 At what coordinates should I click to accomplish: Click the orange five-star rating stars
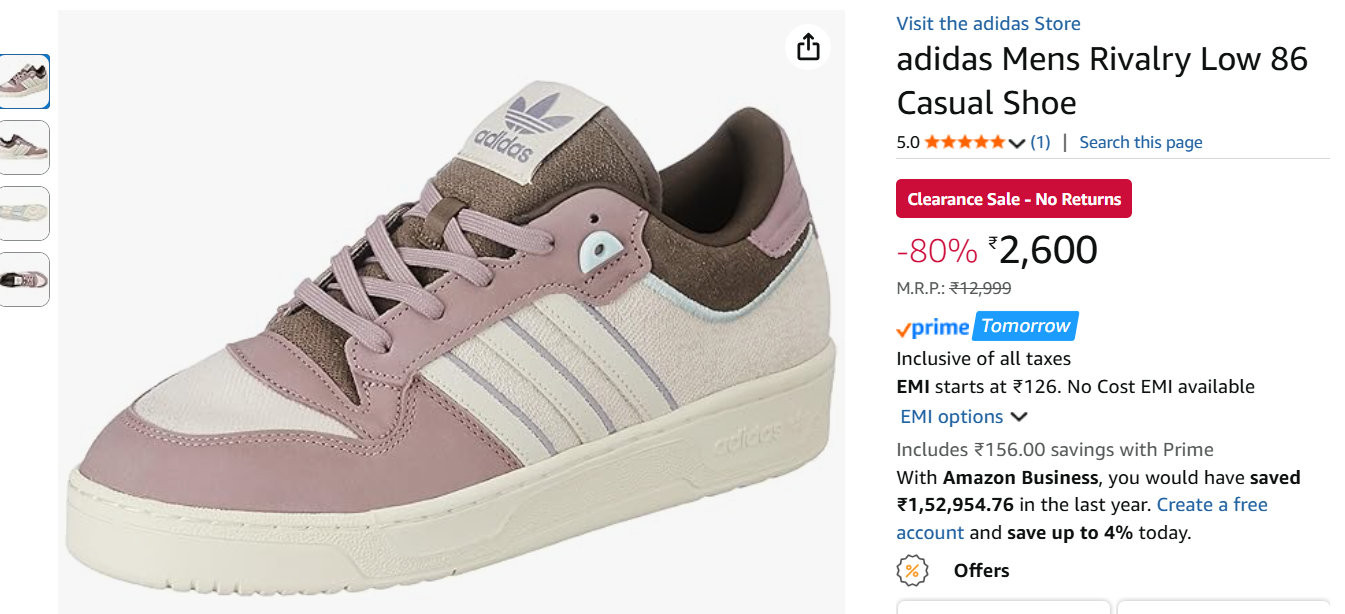[x=964, y=142]
